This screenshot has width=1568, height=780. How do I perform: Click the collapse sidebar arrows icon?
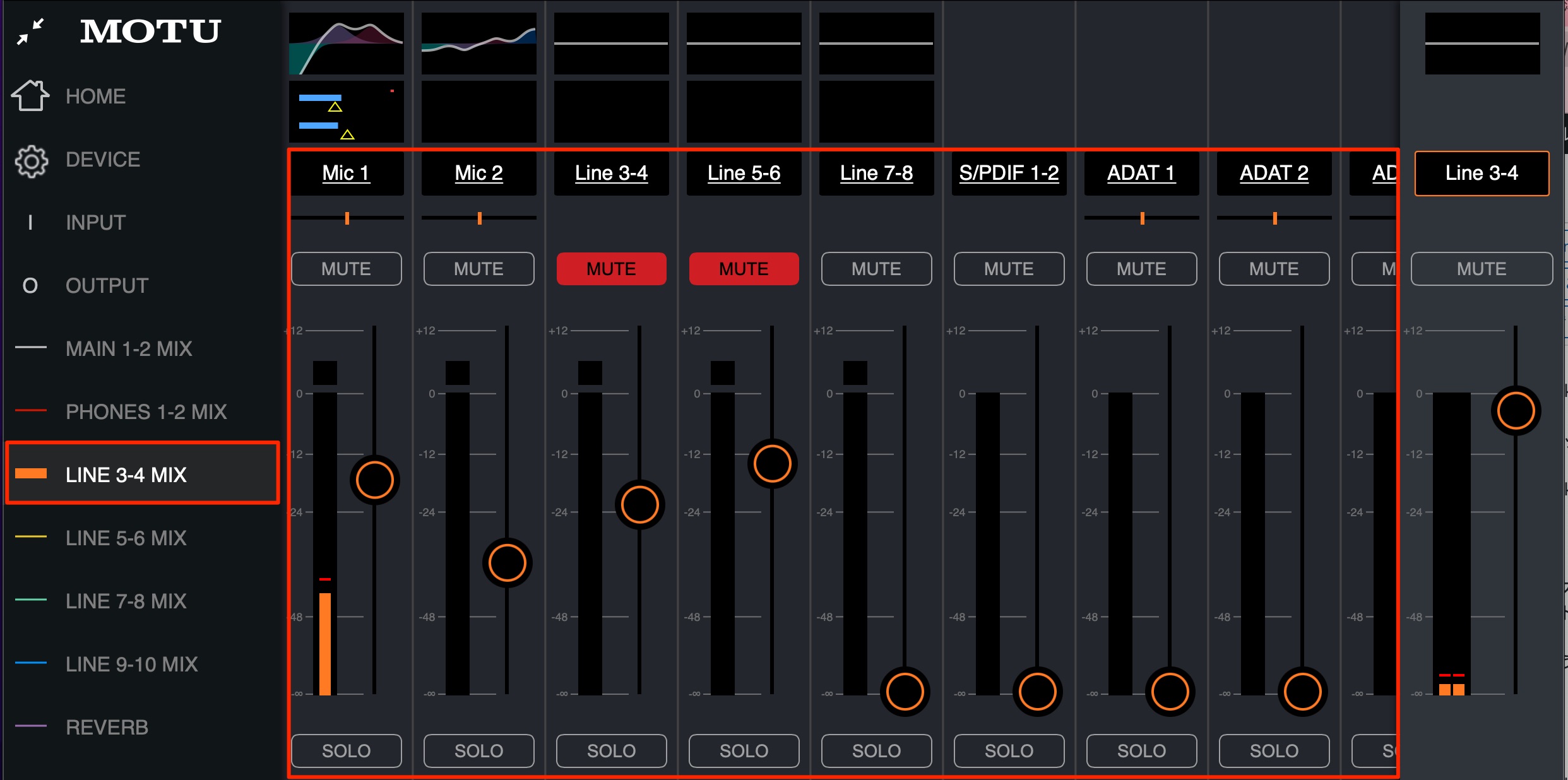point(30,32)
